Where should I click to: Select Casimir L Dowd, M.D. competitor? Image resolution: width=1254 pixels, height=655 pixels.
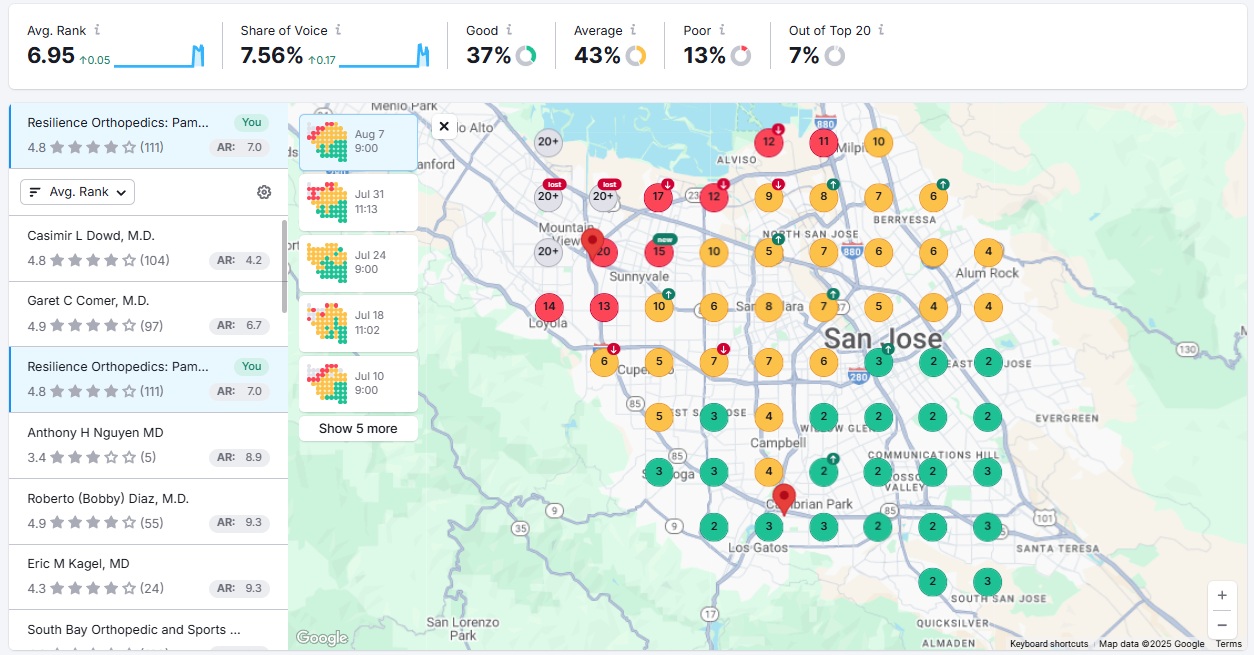point(148,248)
